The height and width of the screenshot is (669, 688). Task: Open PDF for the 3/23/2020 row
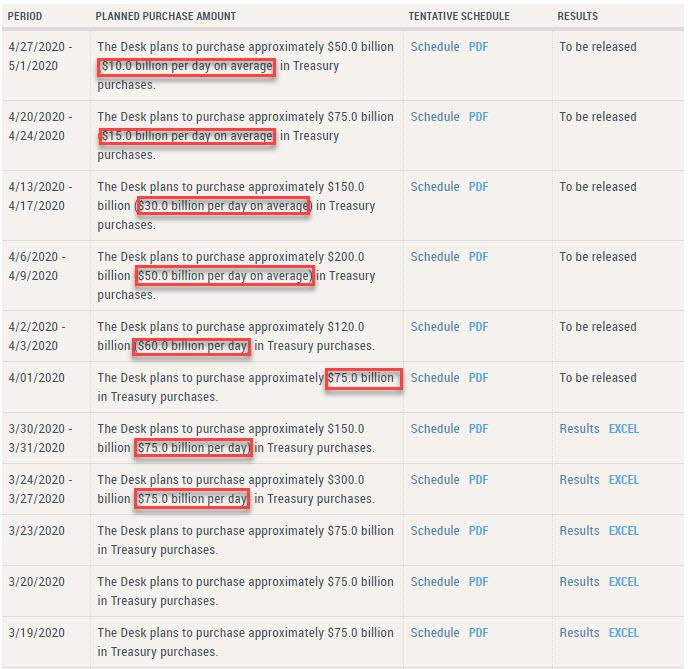(478, 531)
